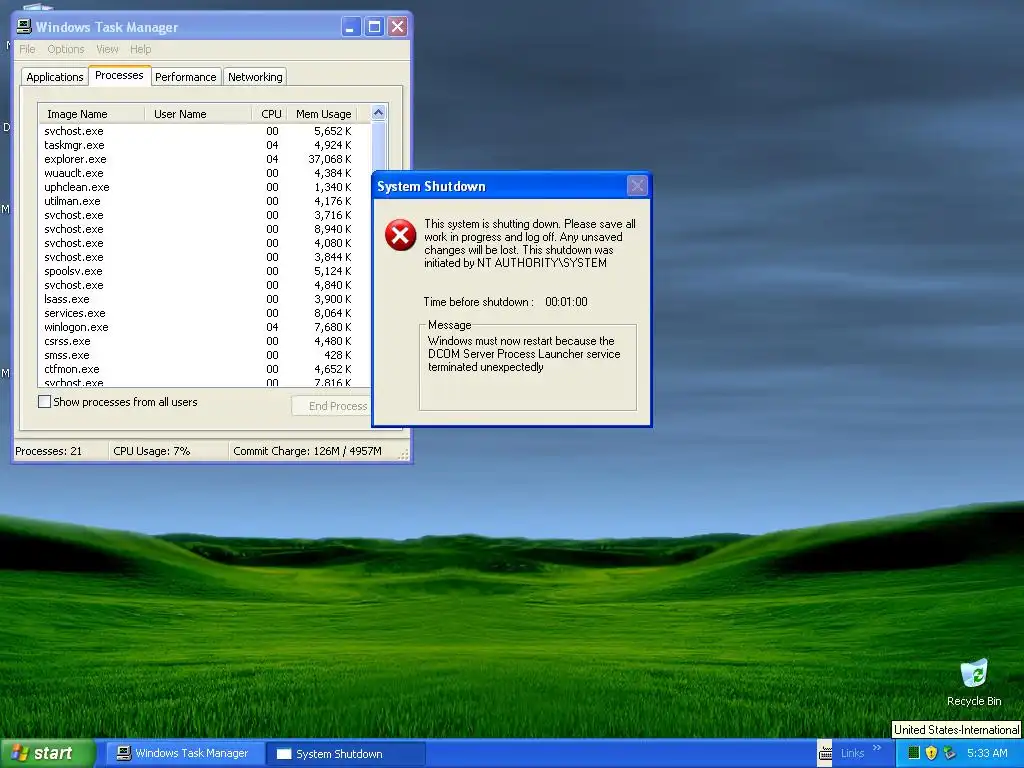Screen dimensions: 1024x768
Task: Click the green CPU usage tray icon
Action: (x=914, y=753)
